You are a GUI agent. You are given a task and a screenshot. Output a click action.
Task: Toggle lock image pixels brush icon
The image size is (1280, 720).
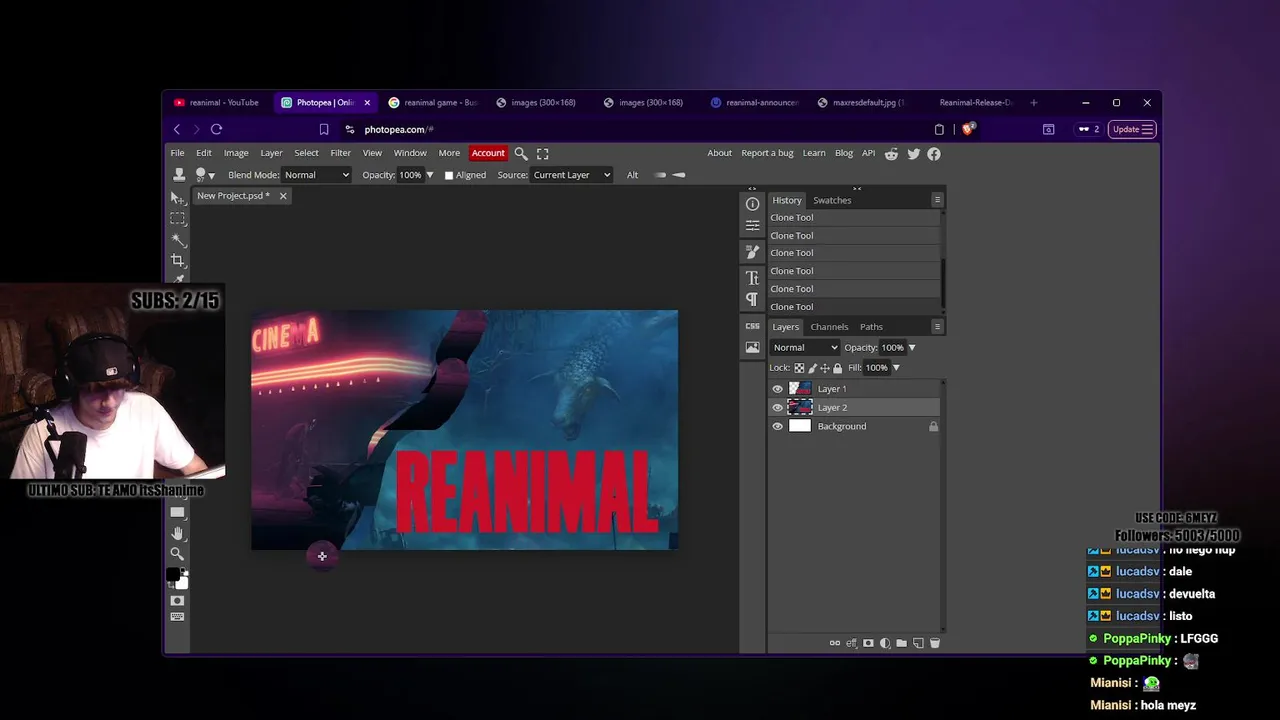(x=812, y=368)
